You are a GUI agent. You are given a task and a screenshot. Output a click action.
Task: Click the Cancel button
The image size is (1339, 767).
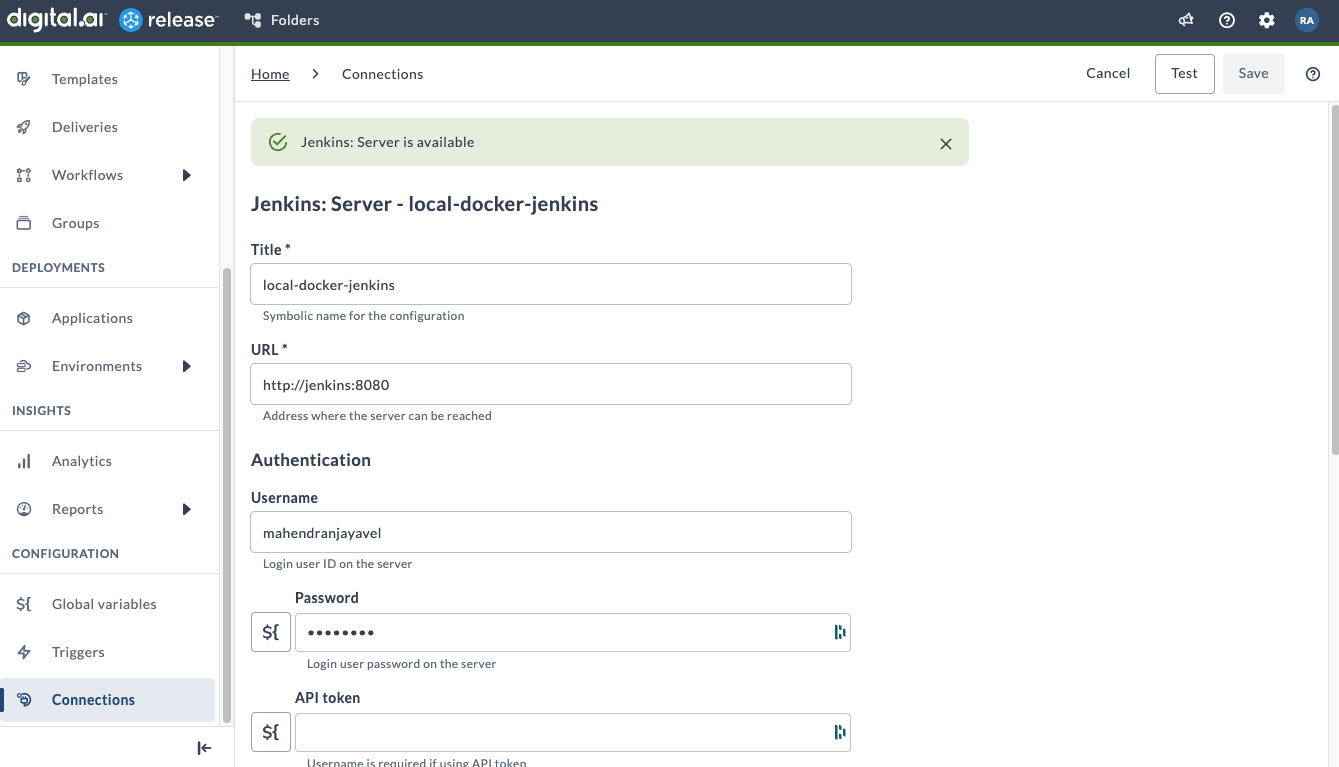pyautogui.click(x=1108, y=73)
